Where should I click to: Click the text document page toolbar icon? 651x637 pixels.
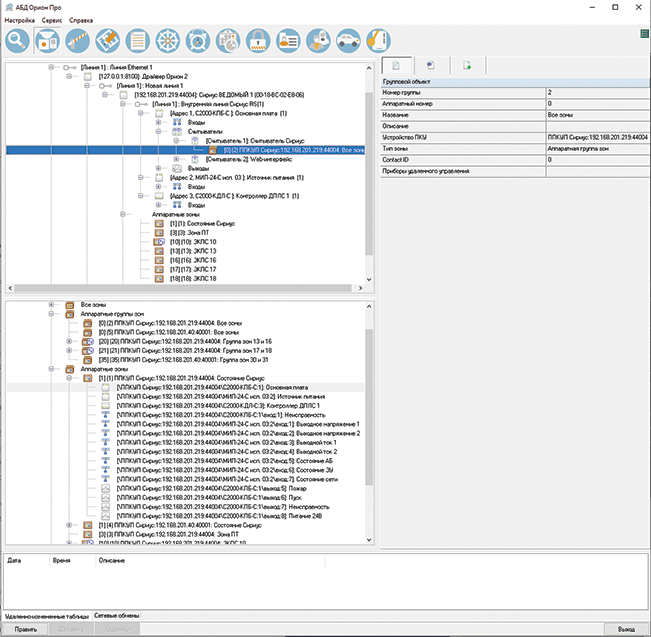tap(138, 40)
